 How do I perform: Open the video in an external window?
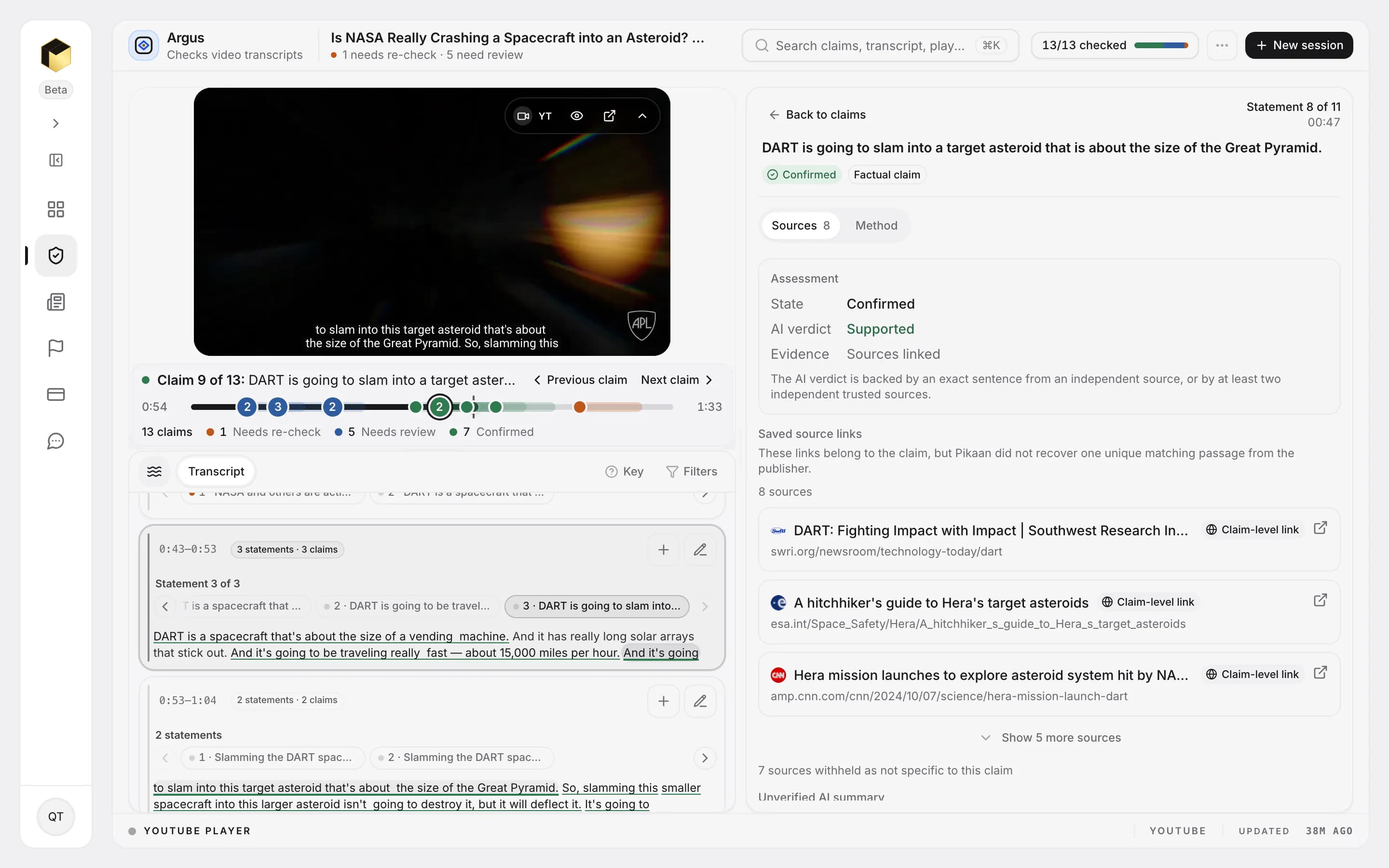point(610,116)
